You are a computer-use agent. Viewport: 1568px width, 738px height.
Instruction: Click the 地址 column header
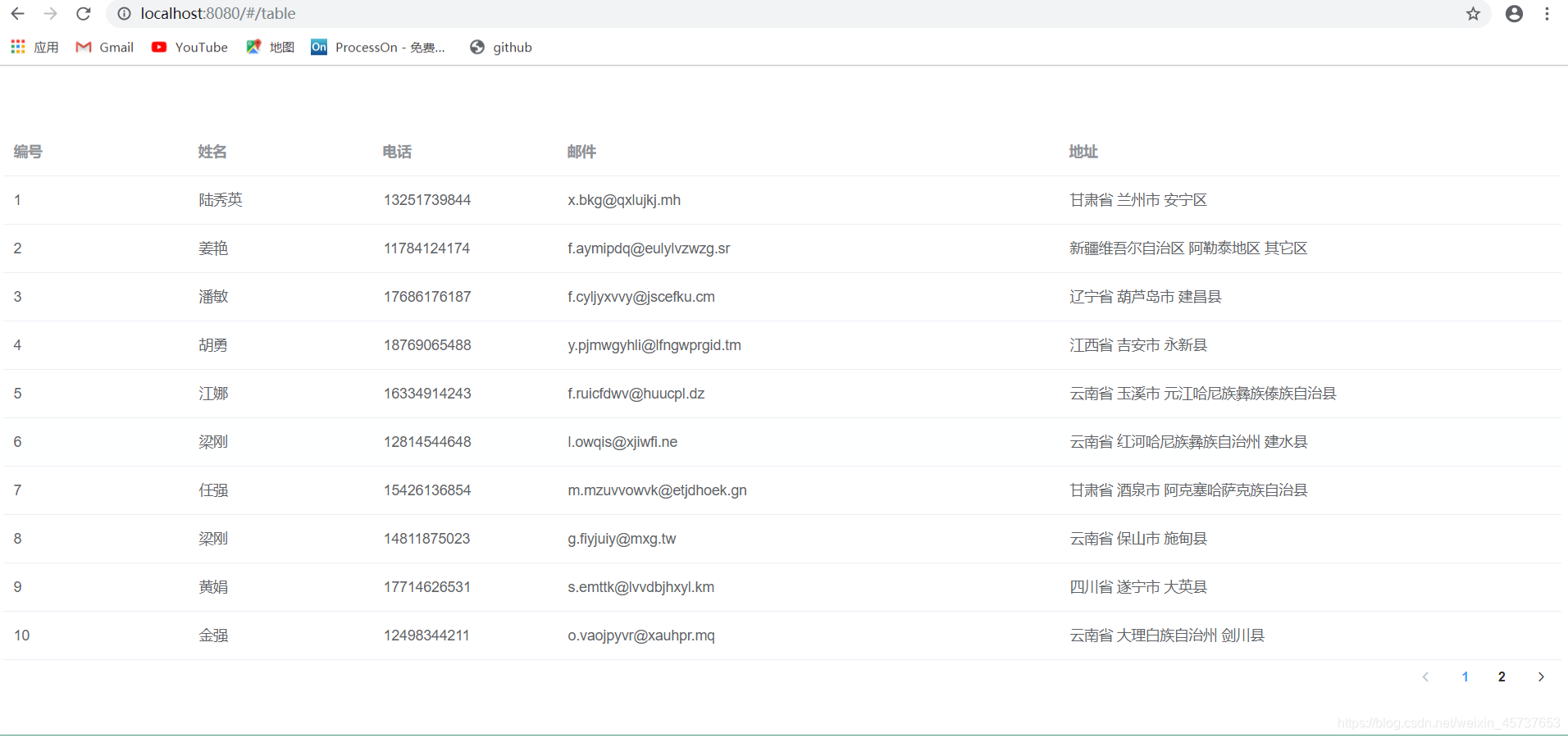(x=1083, y=152)
